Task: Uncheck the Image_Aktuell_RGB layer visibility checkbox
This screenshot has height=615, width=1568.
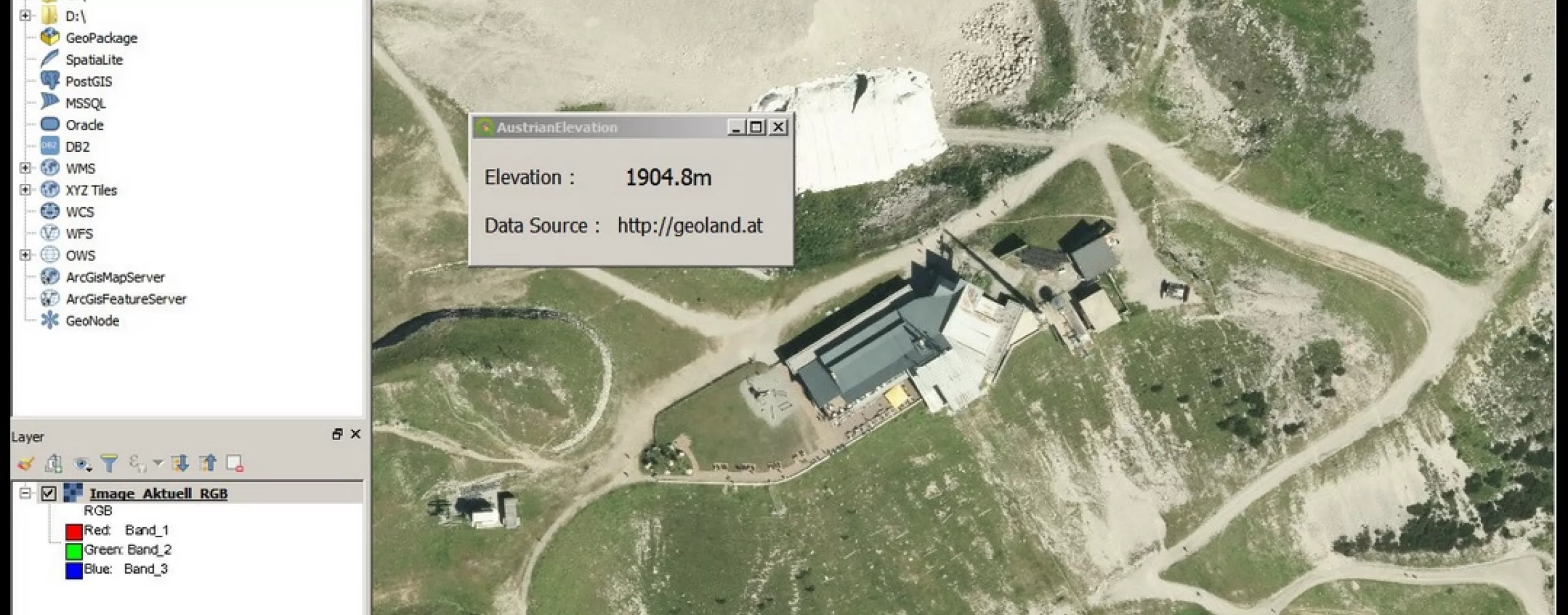Action: [x=48, y=493]
